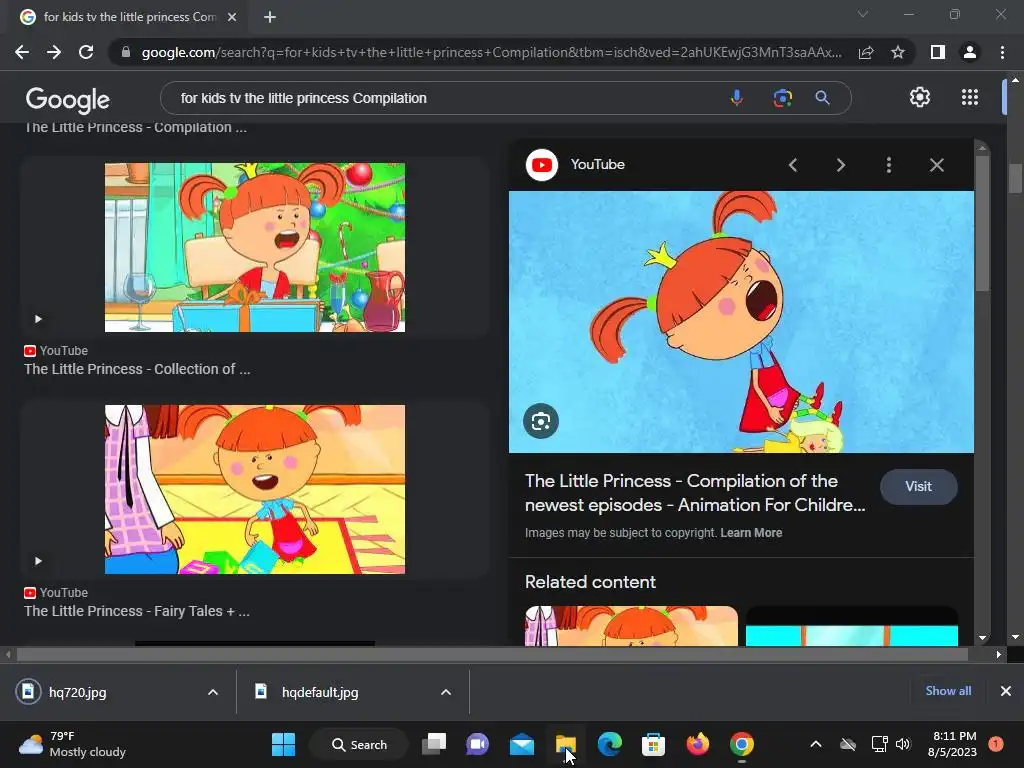Open the preview title The Little Princess Compilation
Screen dimensions: 1024x768
[x=695, y=493]
